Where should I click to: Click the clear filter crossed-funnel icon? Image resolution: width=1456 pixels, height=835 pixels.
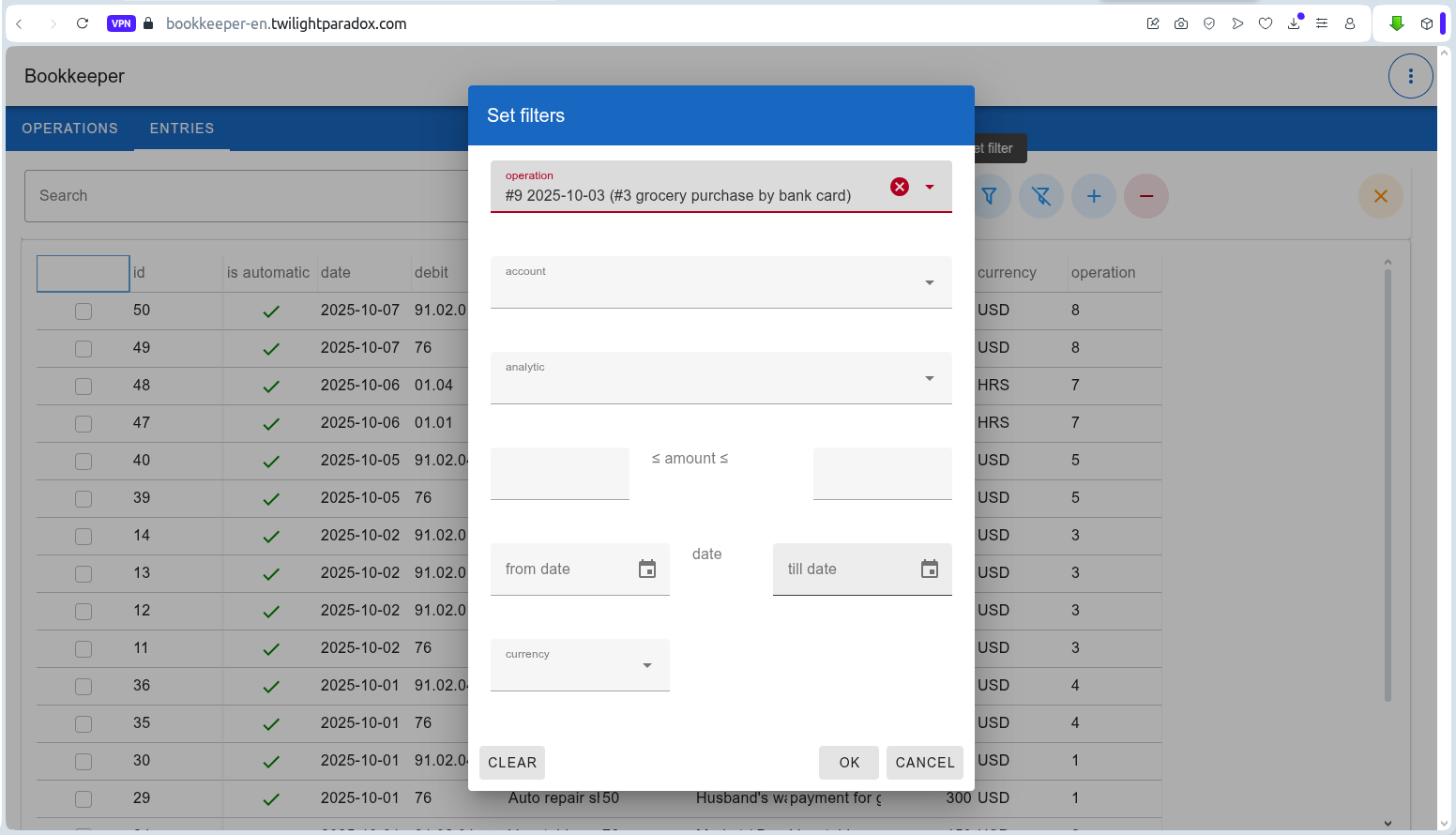tap(1041, 196)
